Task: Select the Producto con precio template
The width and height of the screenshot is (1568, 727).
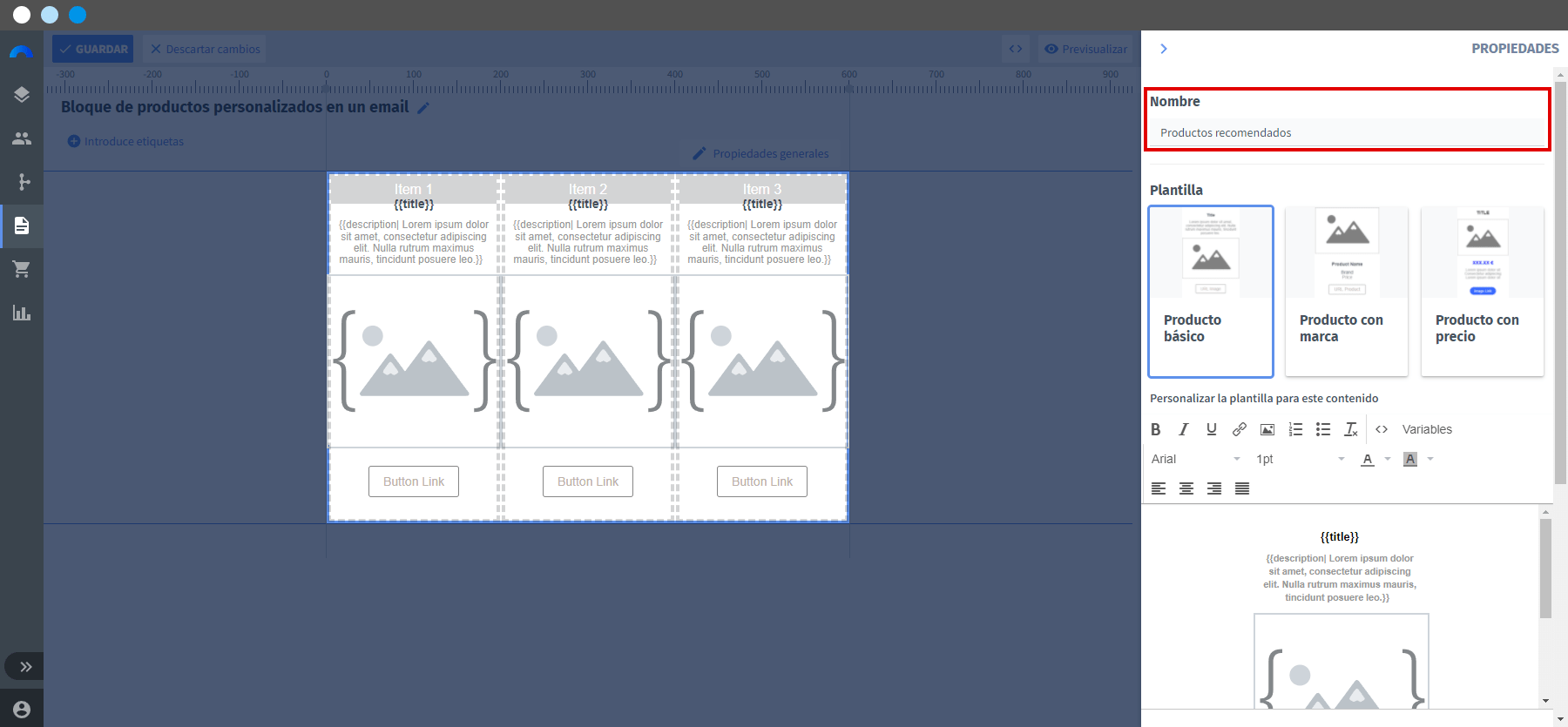Action: 1483,292
